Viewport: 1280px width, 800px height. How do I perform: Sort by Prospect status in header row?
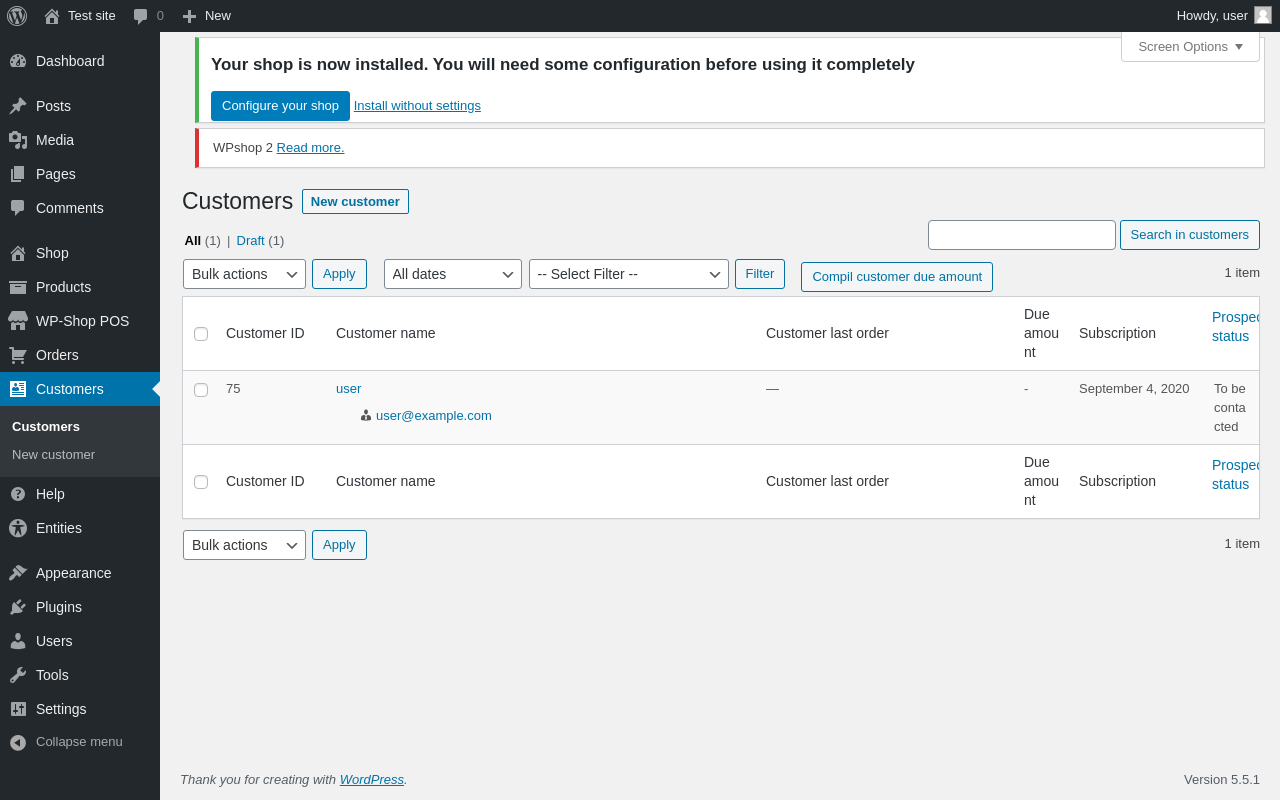point(1235,327)
